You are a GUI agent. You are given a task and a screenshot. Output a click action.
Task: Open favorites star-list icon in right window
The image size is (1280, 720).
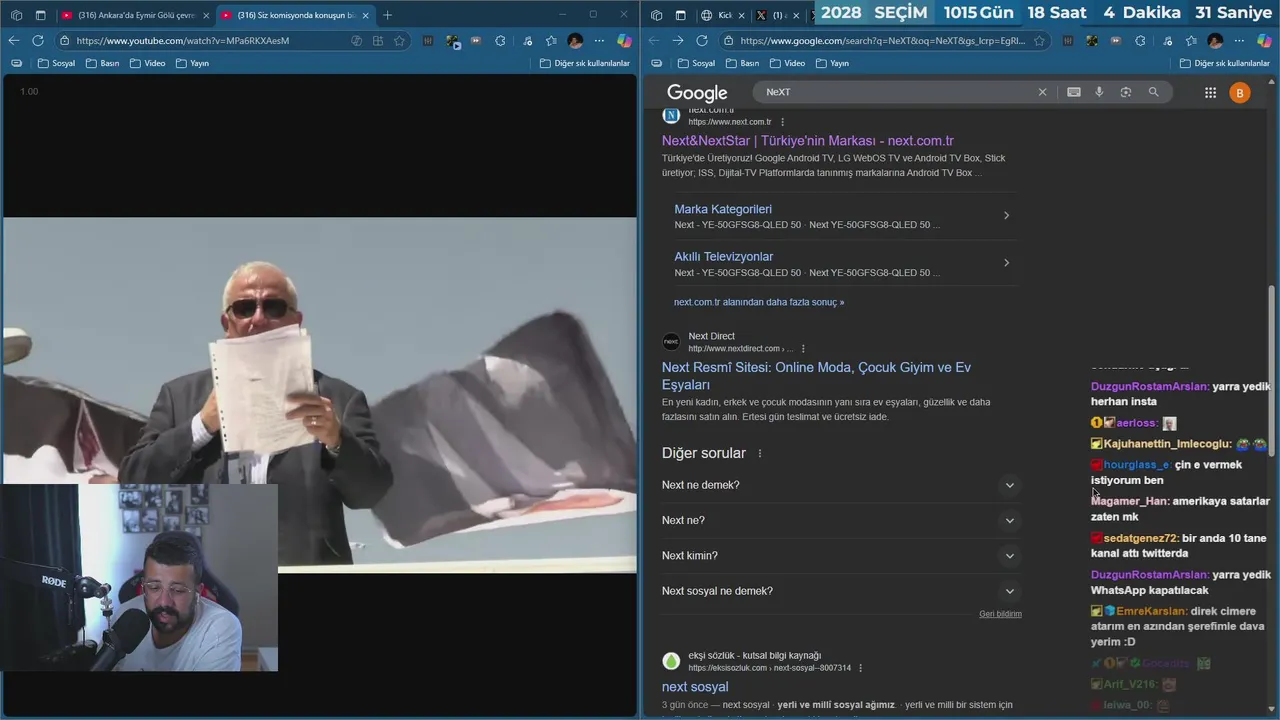1191,41
